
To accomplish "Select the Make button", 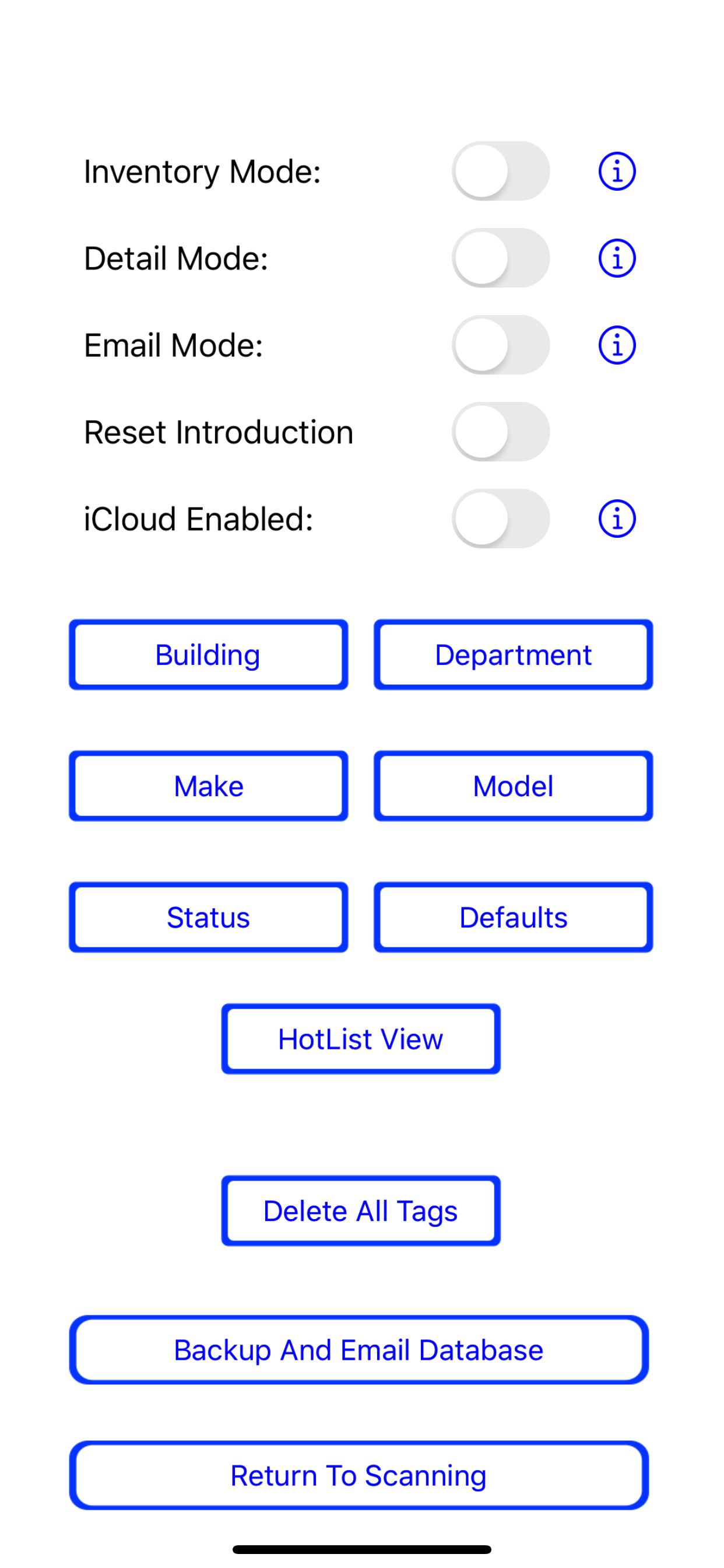I will 209,786.
